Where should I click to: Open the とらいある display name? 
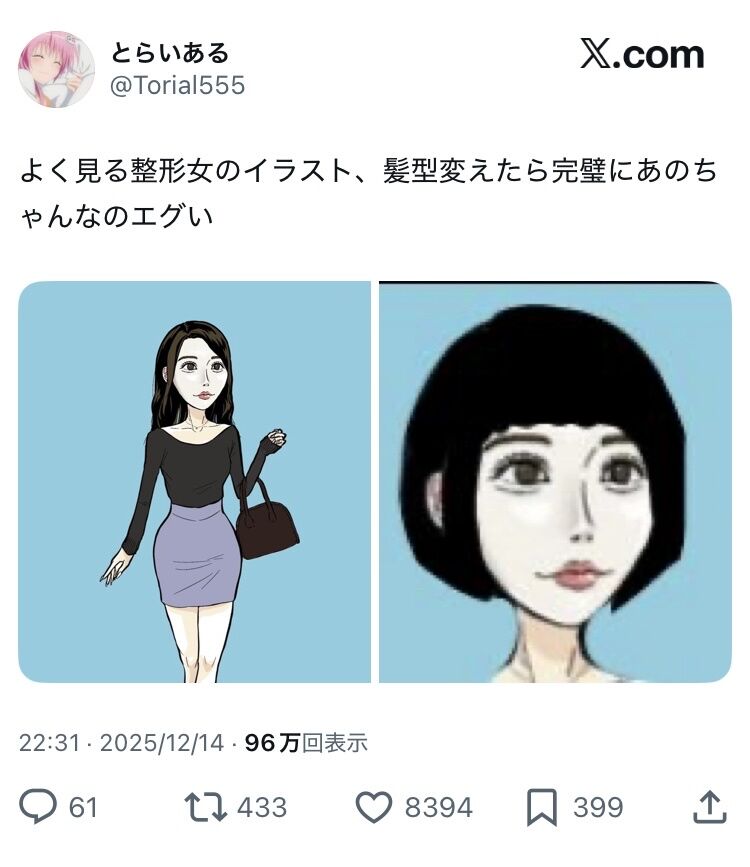170,53
